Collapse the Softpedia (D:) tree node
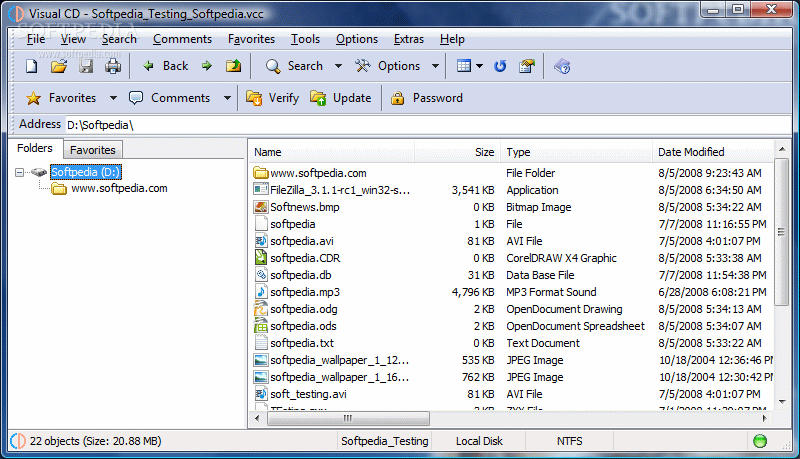Image resolution: width=800 pixels, height=459 pixels. pos(19,172)
